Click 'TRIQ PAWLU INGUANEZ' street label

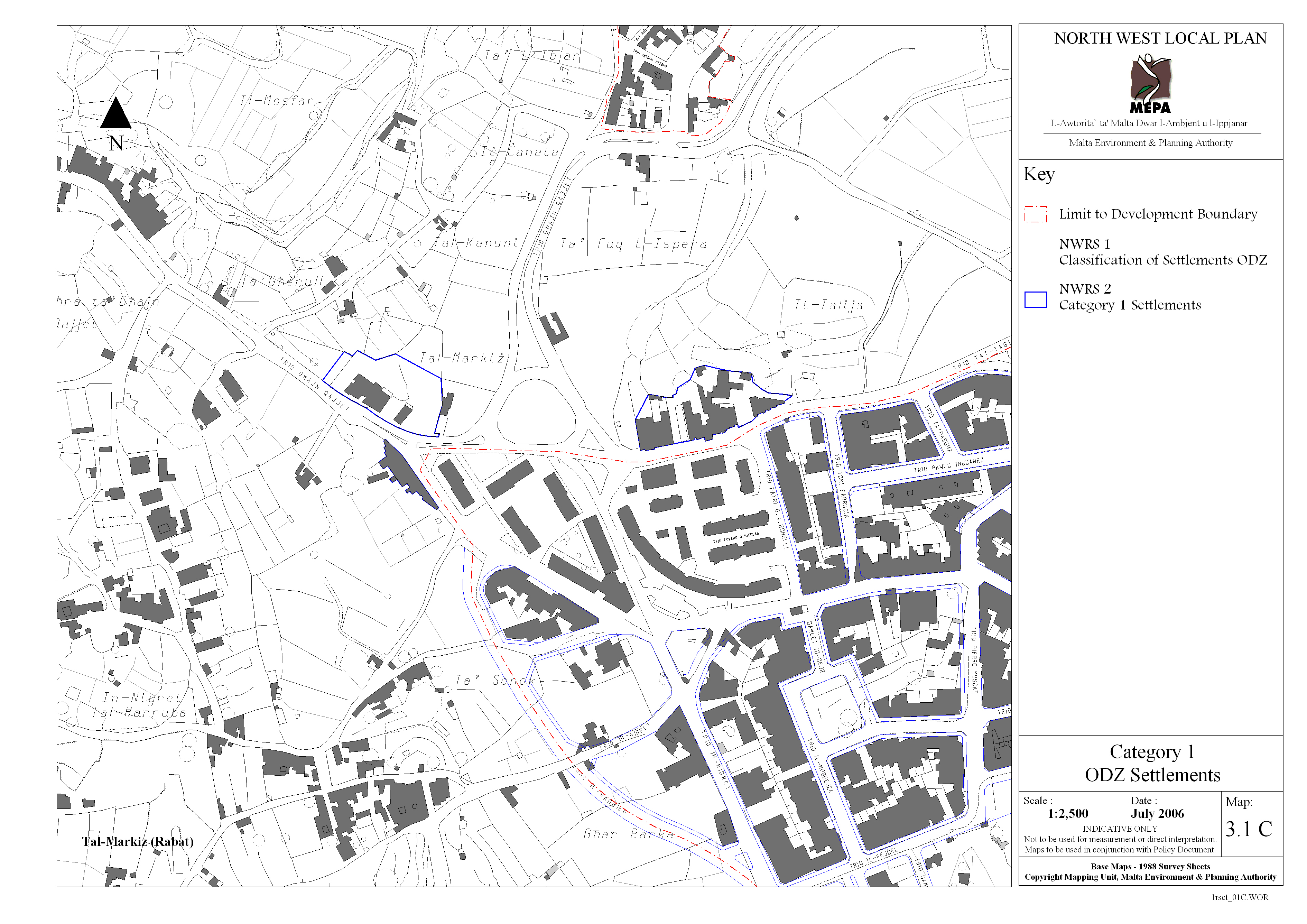click(x=949, y=466)
